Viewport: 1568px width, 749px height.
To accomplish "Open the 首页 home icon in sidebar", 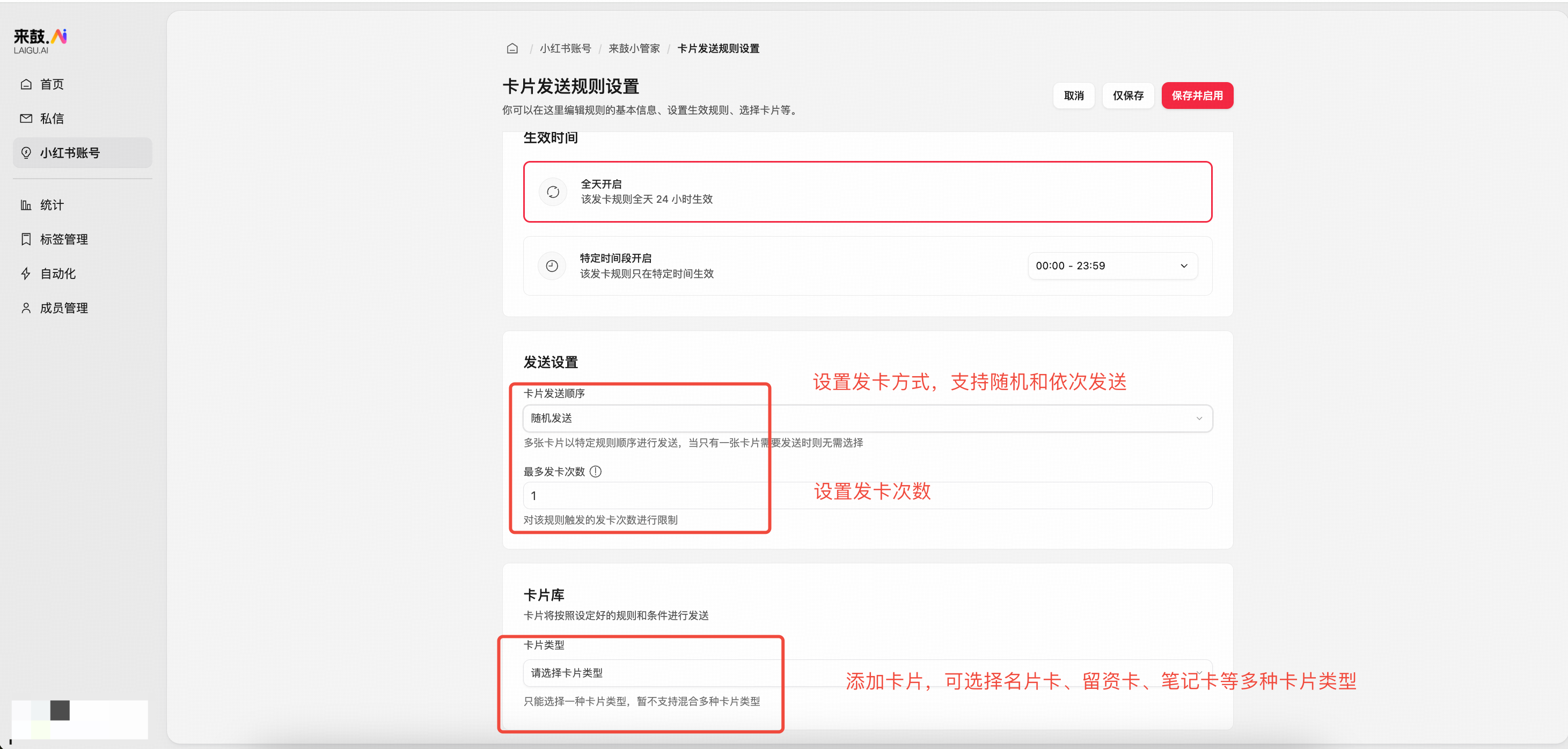I will (x=26, y=84).
